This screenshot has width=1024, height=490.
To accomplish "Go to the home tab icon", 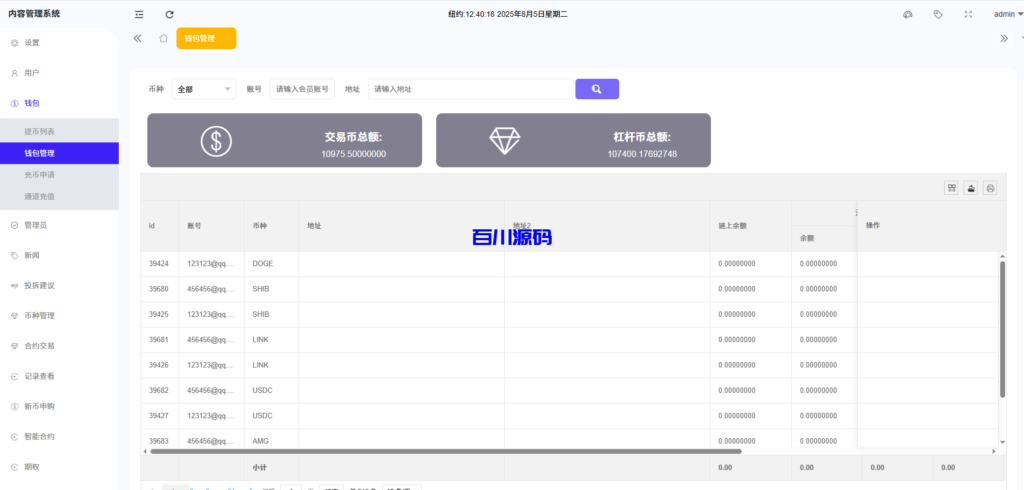I will click(163, 38).
